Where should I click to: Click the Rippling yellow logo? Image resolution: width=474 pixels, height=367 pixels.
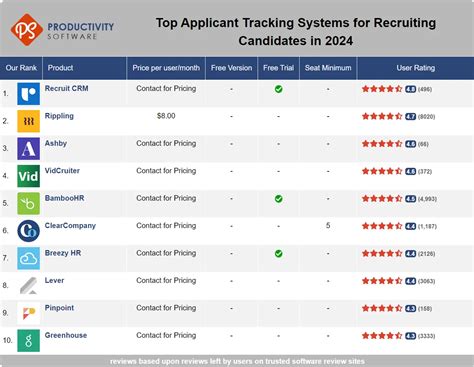(x=29, y=121)
